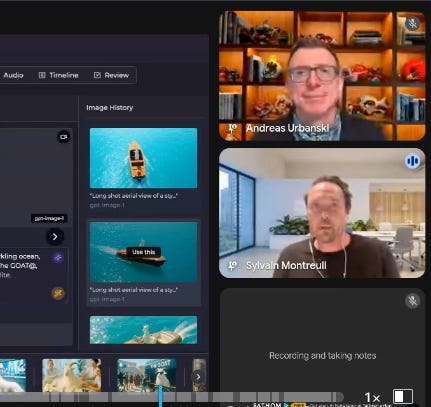Click the second 'Long shot aerial view' caption
This screenshot has height=407, width=431.
(134, 290)
